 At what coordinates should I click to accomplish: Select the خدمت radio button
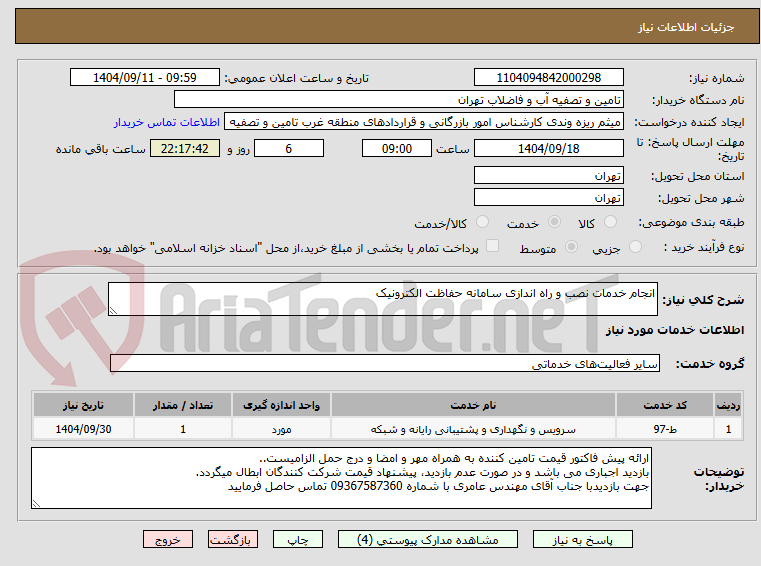(x=554, y=222)
